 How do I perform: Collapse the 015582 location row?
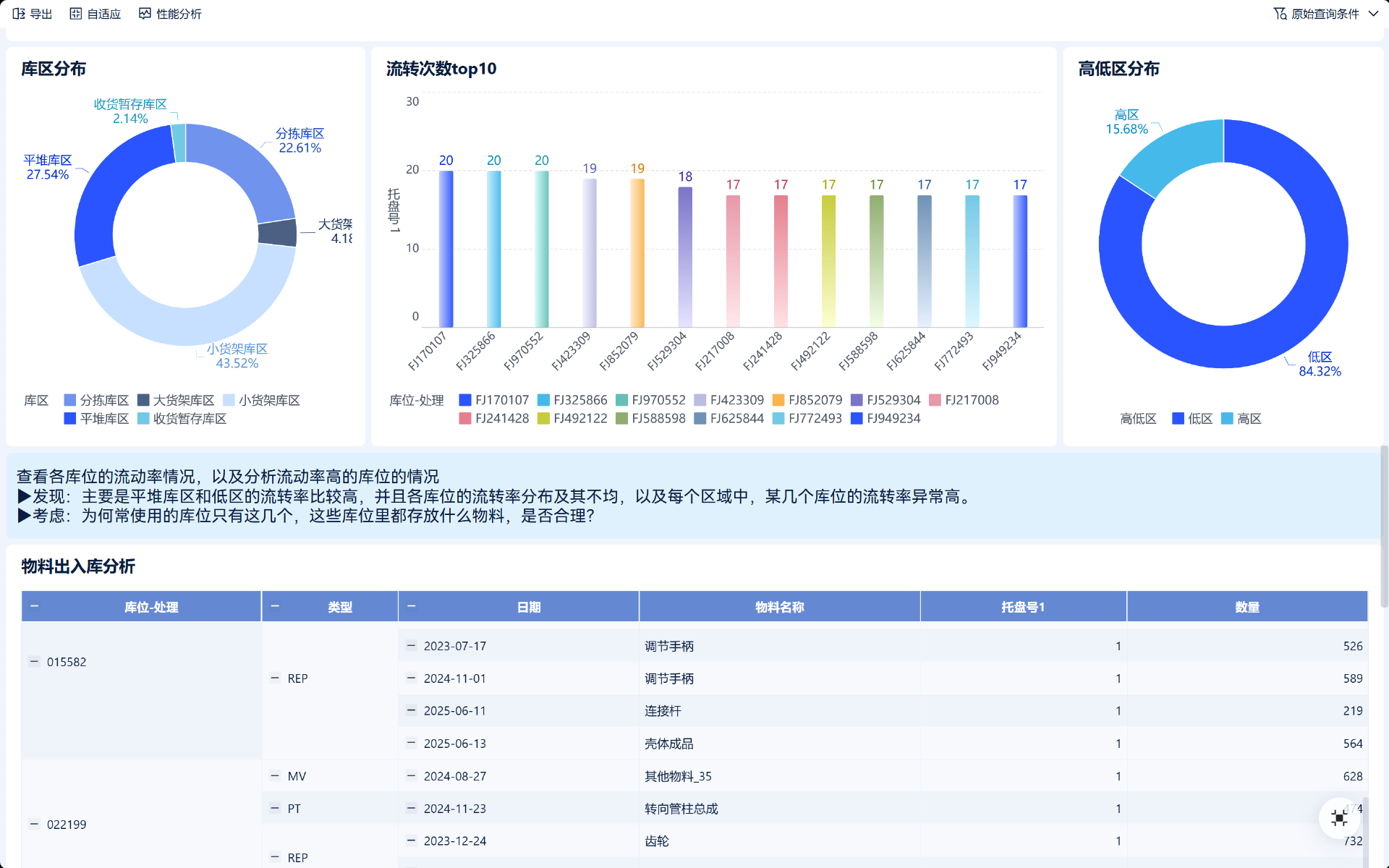click(x=34, y=661)
